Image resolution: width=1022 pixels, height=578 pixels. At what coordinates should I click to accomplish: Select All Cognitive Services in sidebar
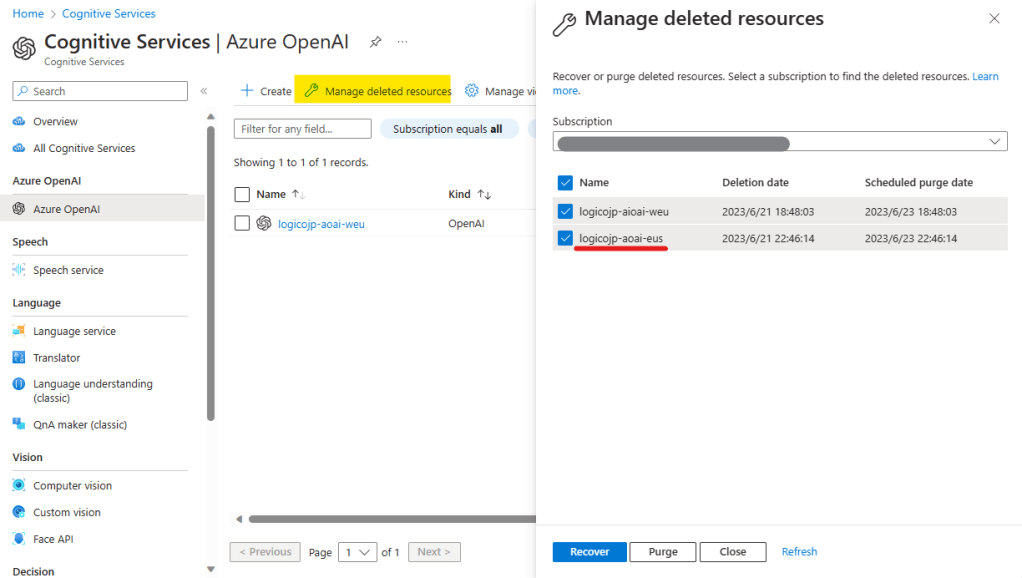click(x=84, y=148)
